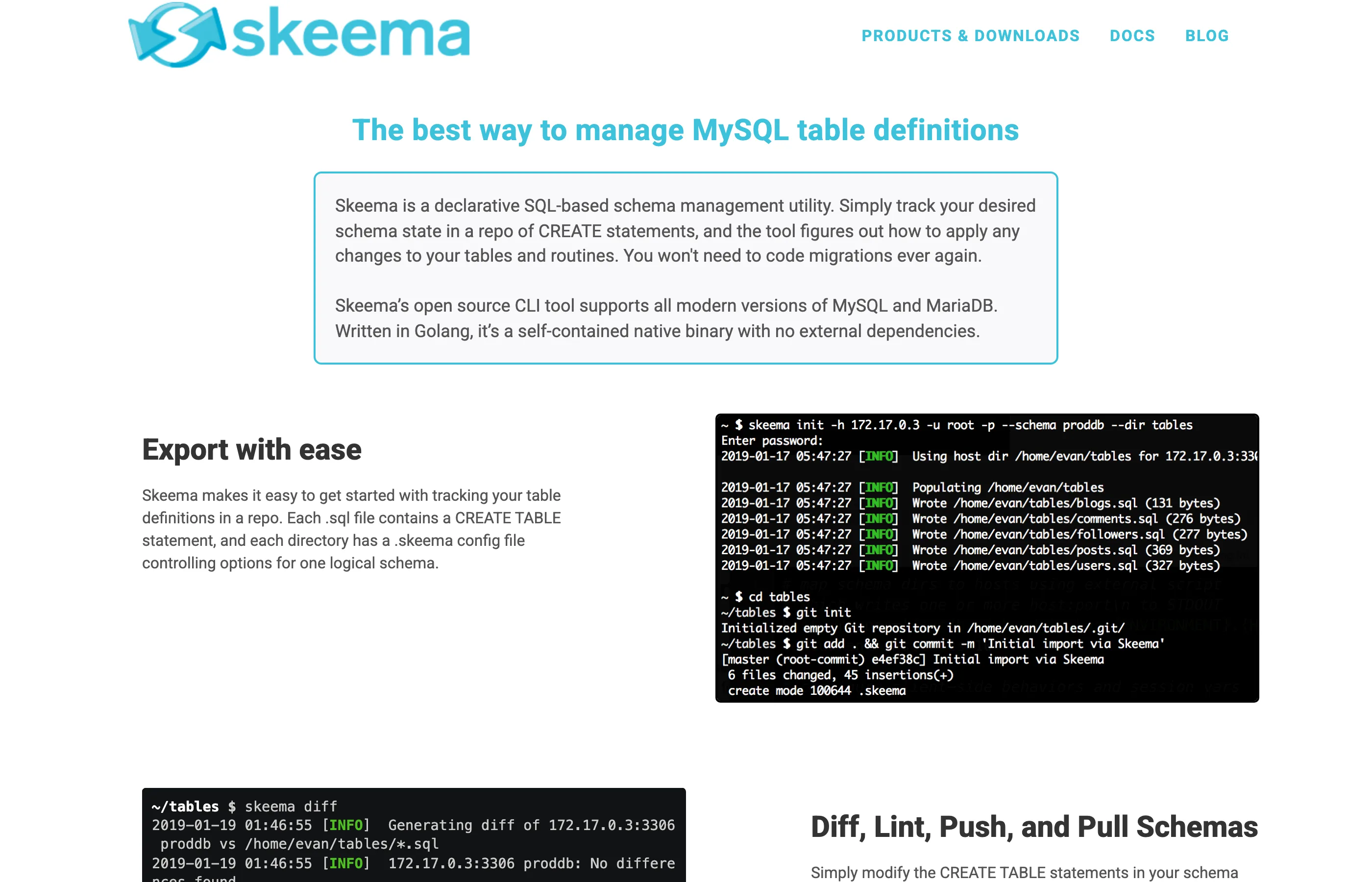Open the Products & Downloads menu
1372x882 pixels.
971,36
